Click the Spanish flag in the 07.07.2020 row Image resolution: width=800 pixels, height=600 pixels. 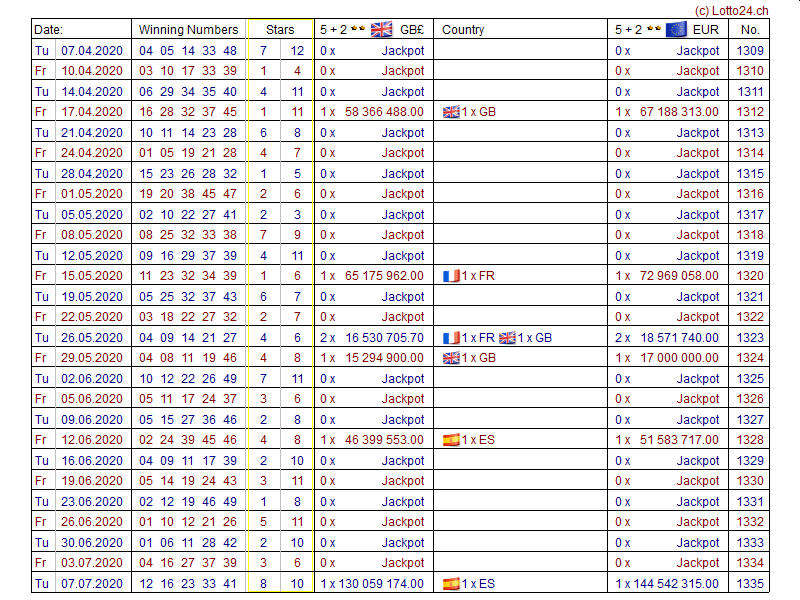[451, 584]
